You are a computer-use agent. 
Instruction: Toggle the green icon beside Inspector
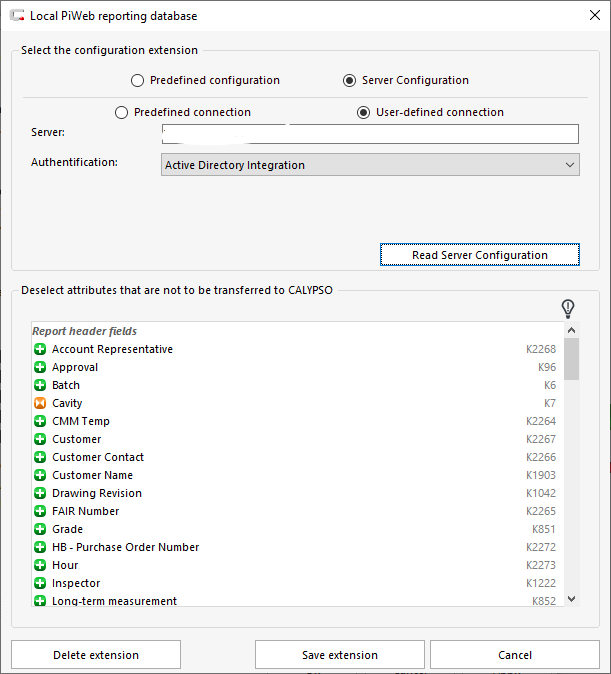tap(40, 583)
